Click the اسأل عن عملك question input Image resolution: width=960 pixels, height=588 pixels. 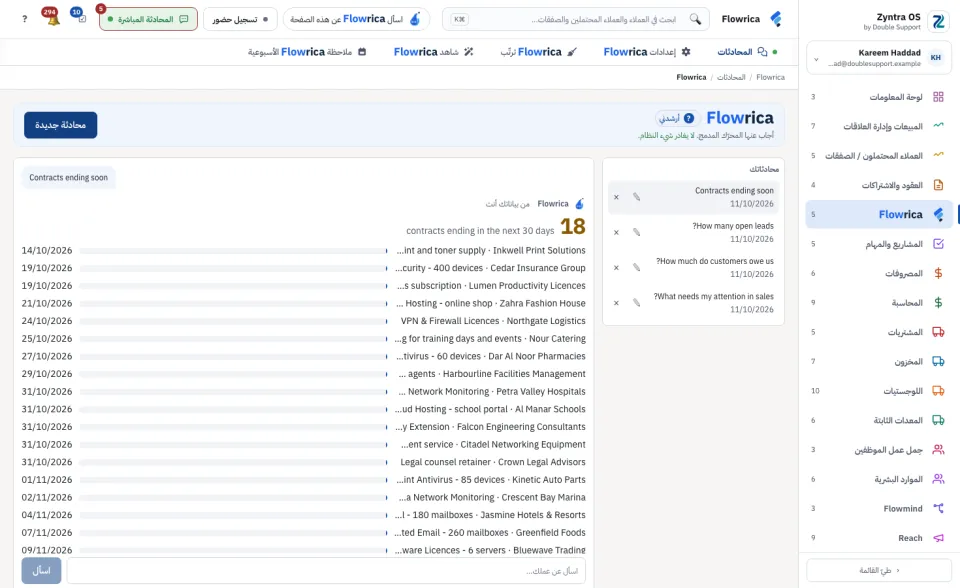326,570
